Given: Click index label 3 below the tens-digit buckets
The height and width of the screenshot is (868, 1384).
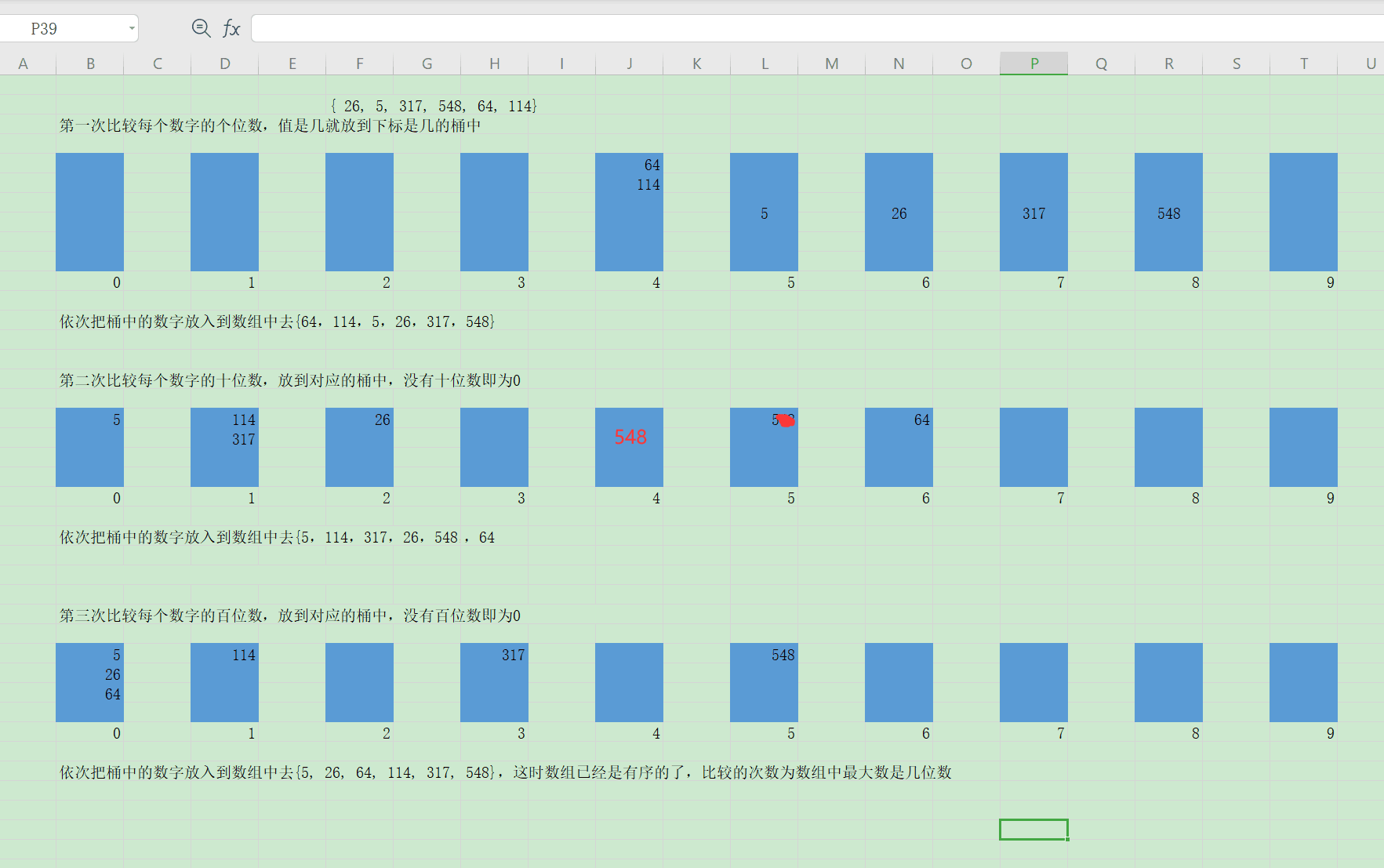Looking at the screenshot, I should click(x=521, y=498).
